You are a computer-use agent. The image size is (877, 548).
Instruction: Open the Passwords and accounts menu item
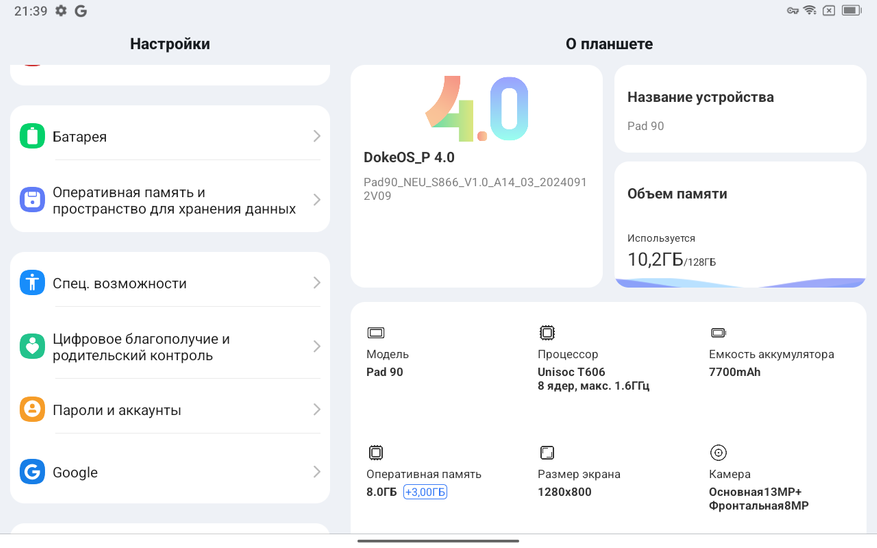point(117,410)
